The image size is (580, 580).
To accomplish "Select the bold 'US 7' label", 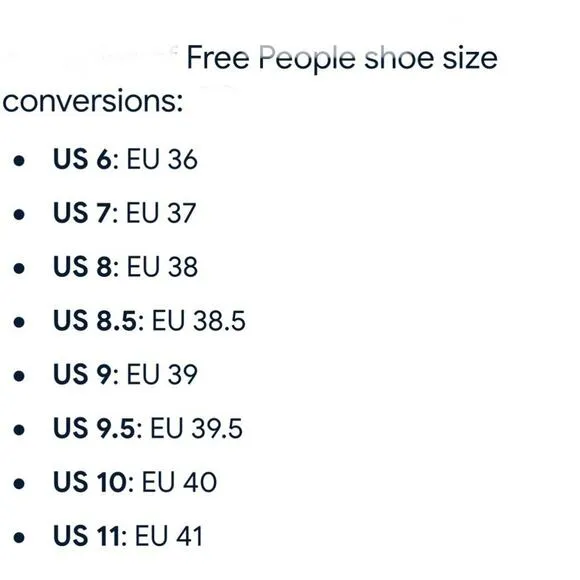I will tap(82, 213).
